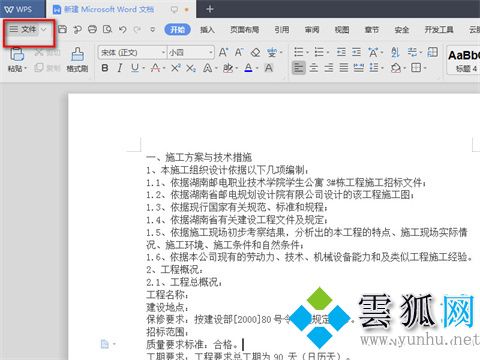Open the font name box 宋体 (正文)
The width and height of the screenshot is (480, 360).
point(132,52)
